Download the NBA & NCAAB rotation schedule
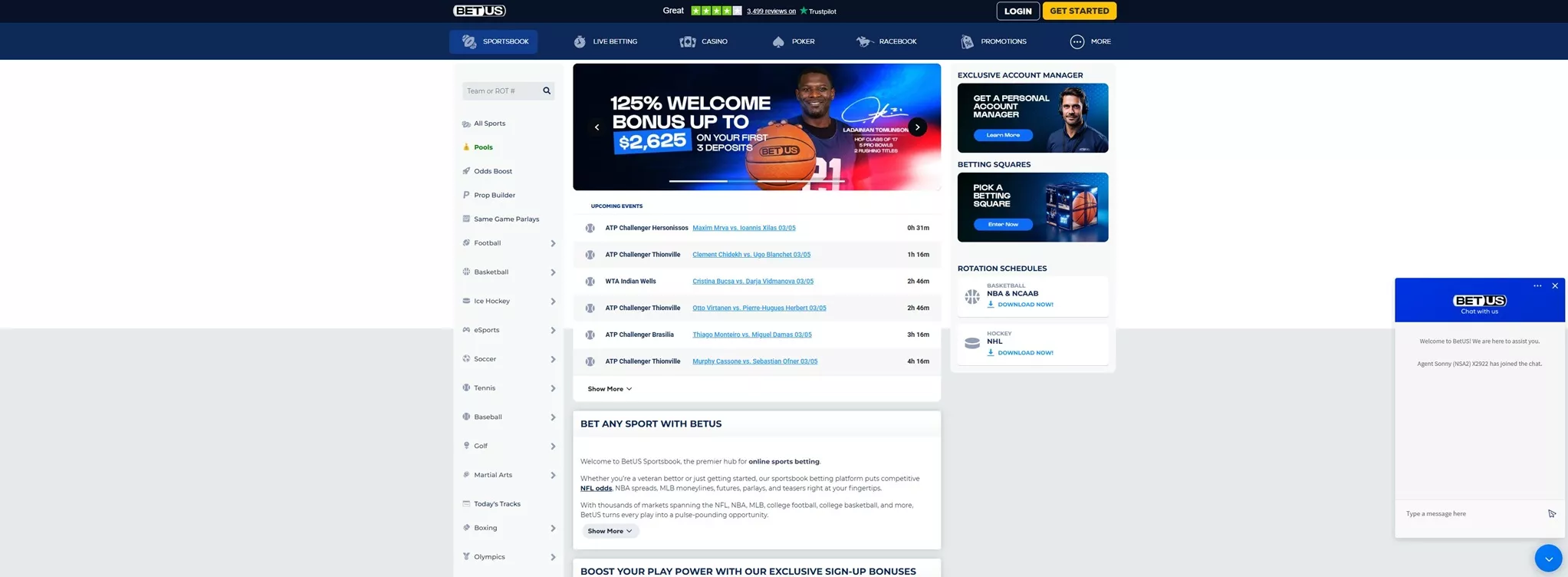This screenshot has height=577, width=1568. pos(1021,305)
